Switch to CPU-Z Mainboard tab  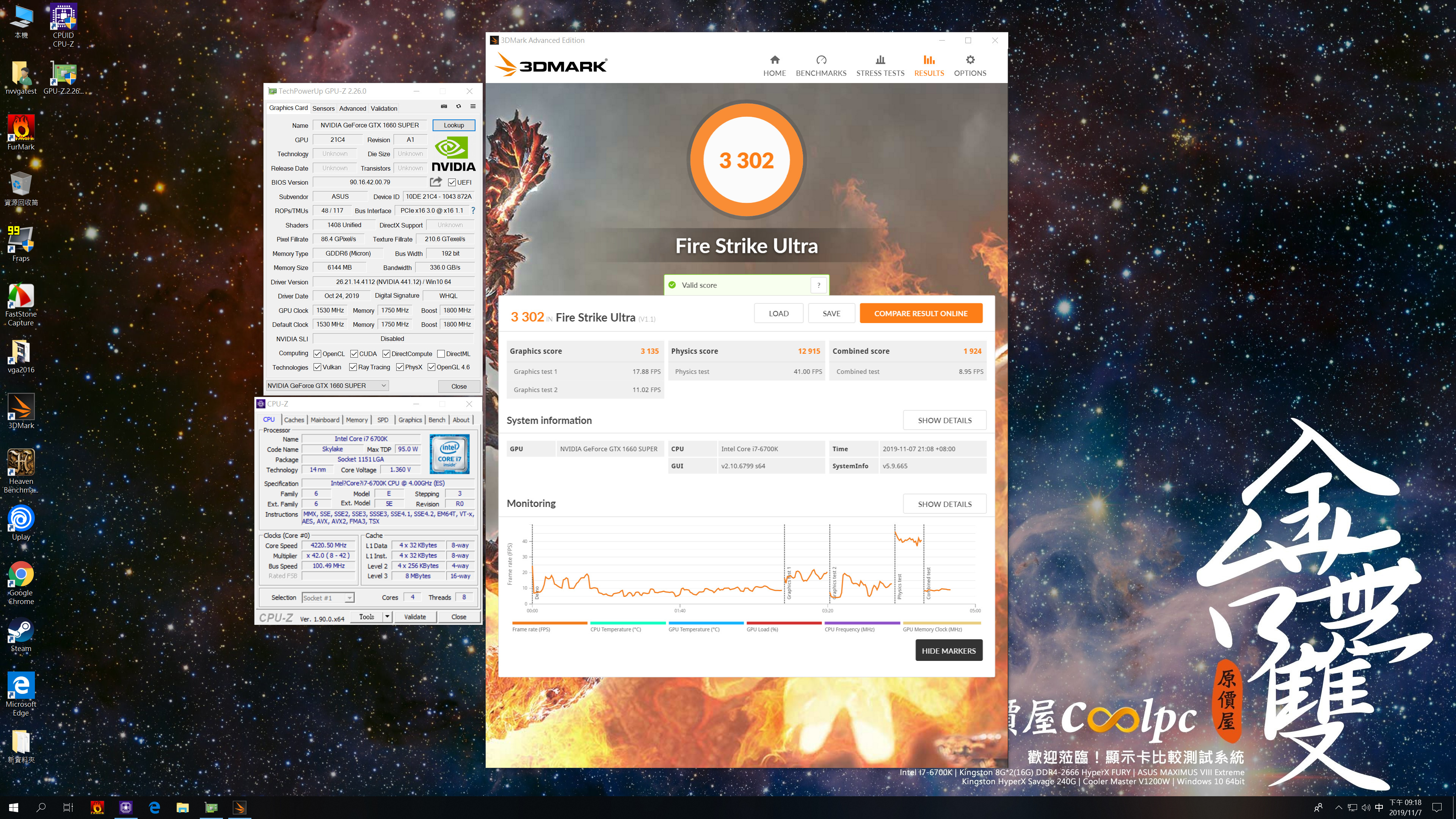(x=325, y=420)
